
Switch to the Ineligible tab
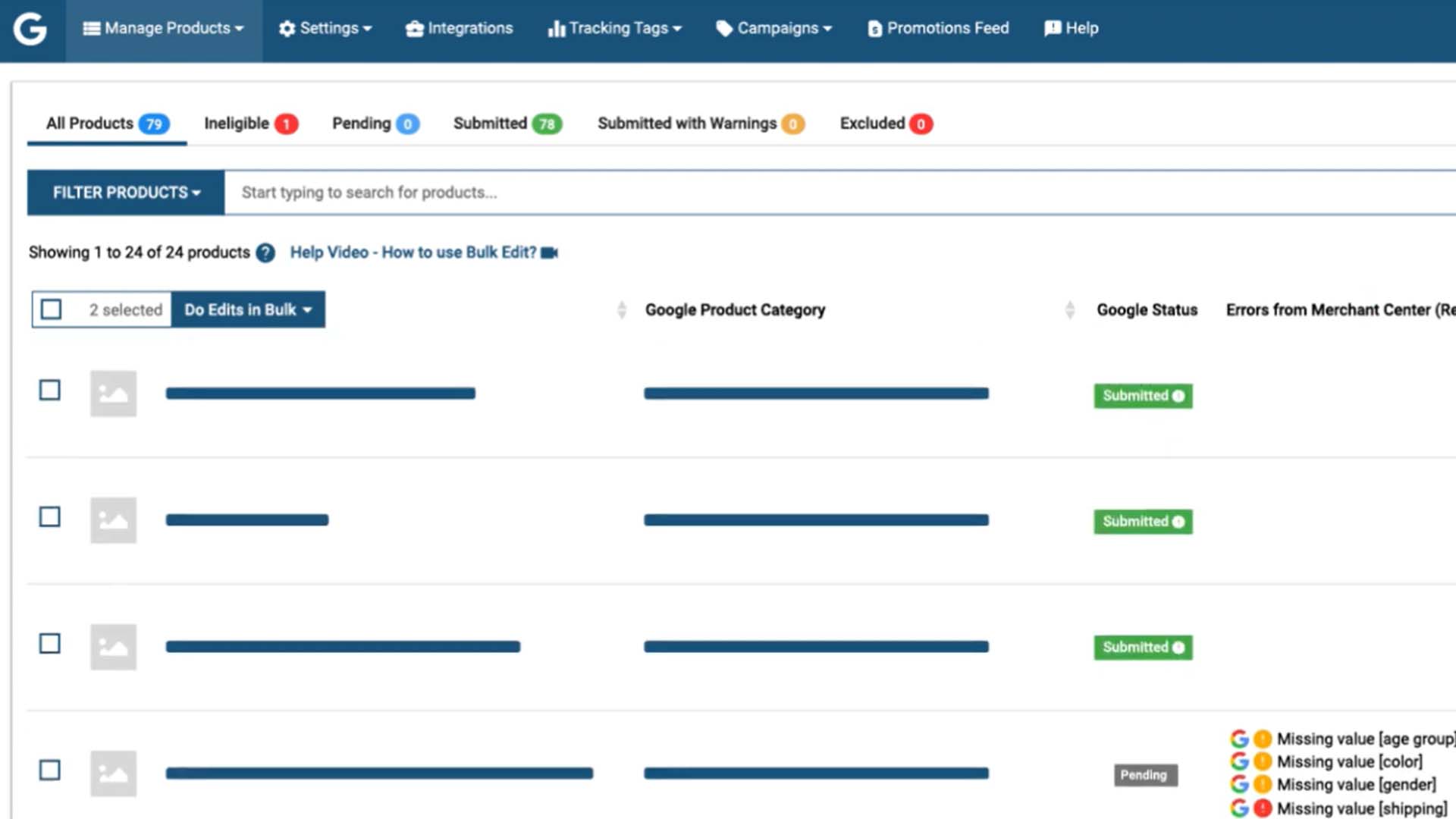[x=237, y=123]
